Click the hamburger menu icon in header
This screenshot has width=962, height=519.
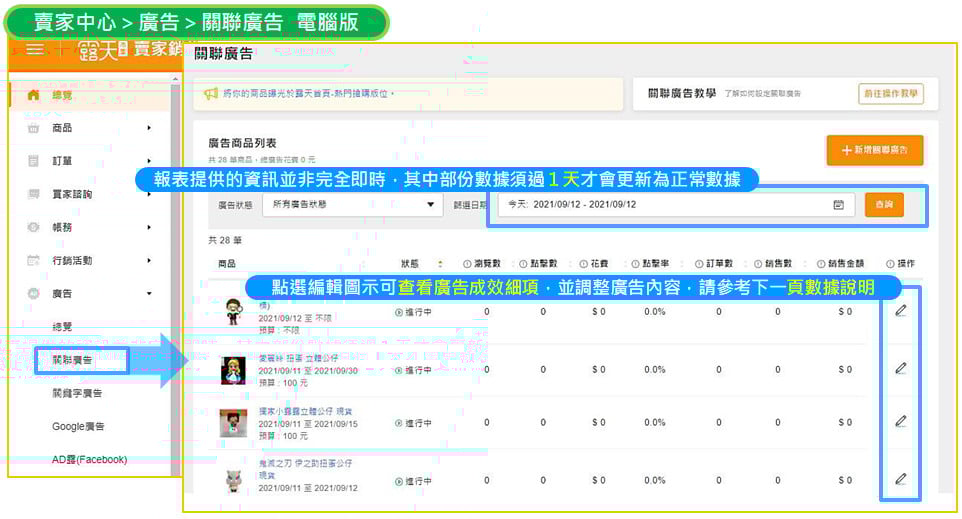(35, 49)
